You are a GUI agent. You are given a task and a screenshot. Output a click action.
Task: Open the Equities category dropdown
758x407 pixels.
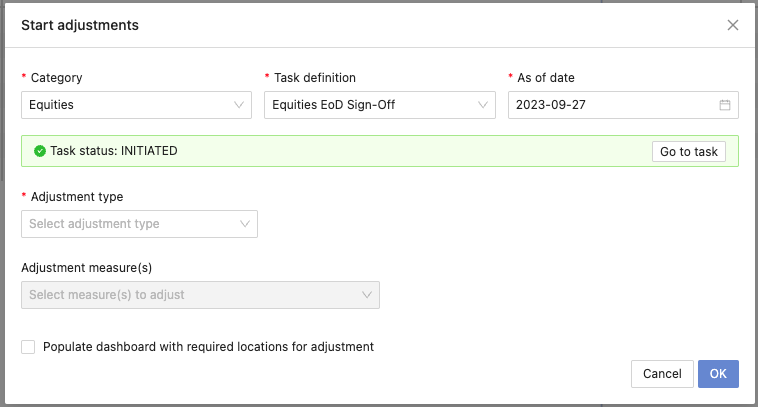coord(136,105)
